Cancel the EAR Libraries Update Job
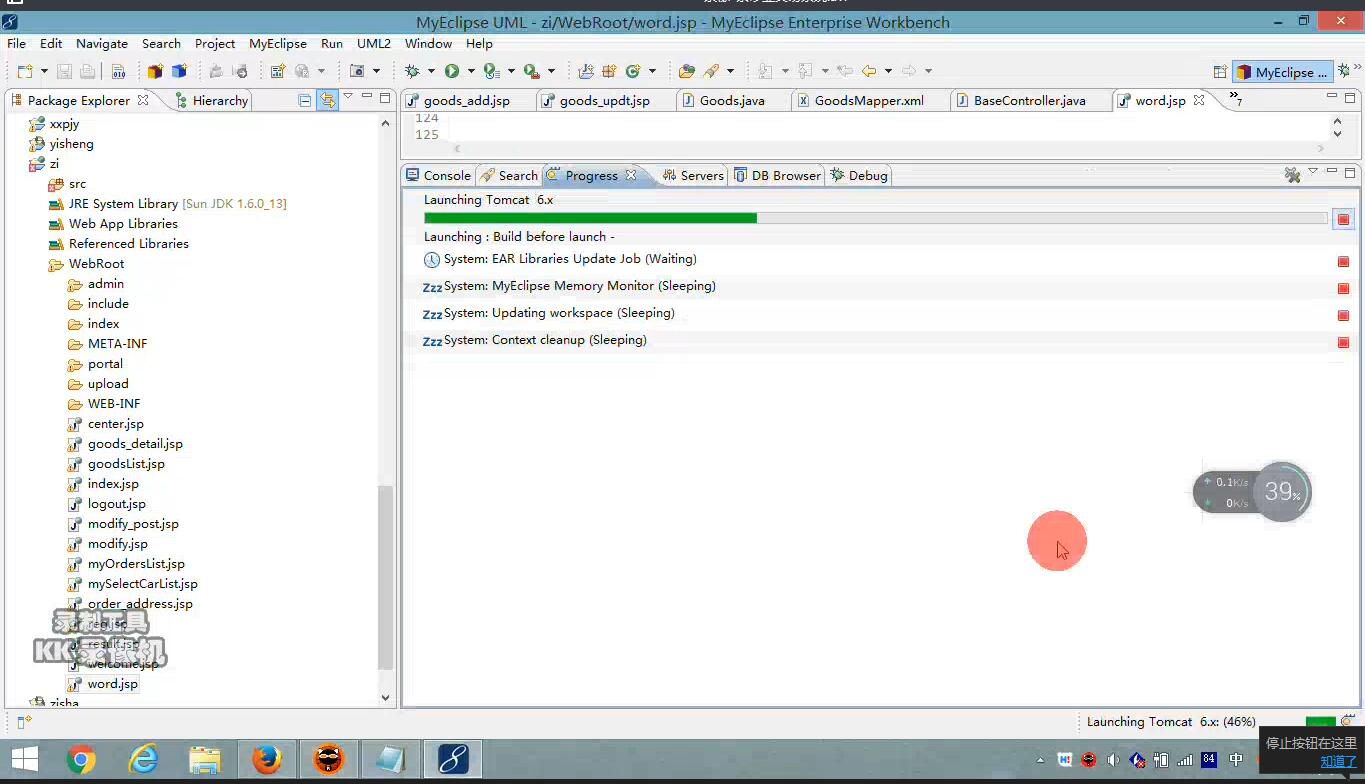The width and height of the screenshot is (1365, 784). pyautogui.click(x=1343, y=261)
